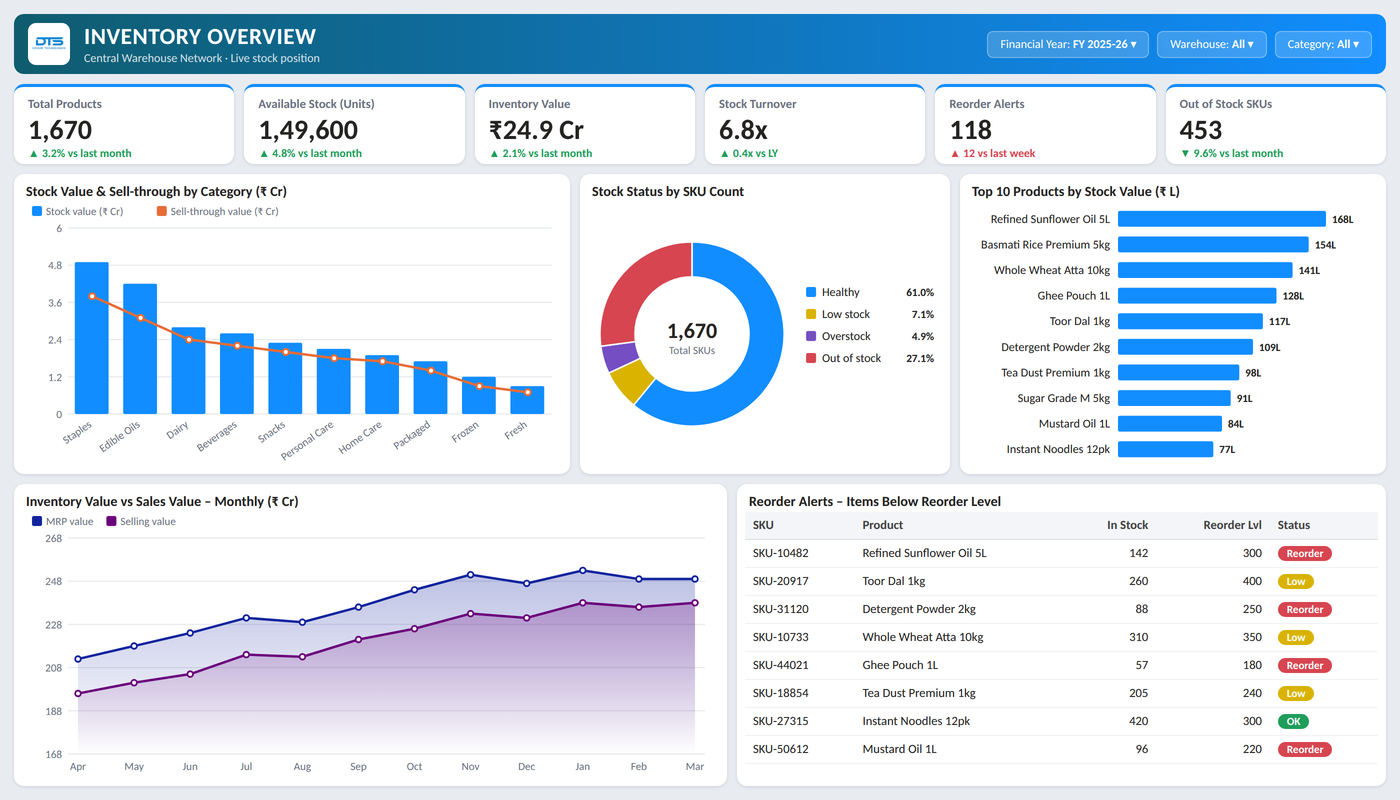
Task: Click the Instant Noodles 12pk 77L bar
Action: [1165, 449]
